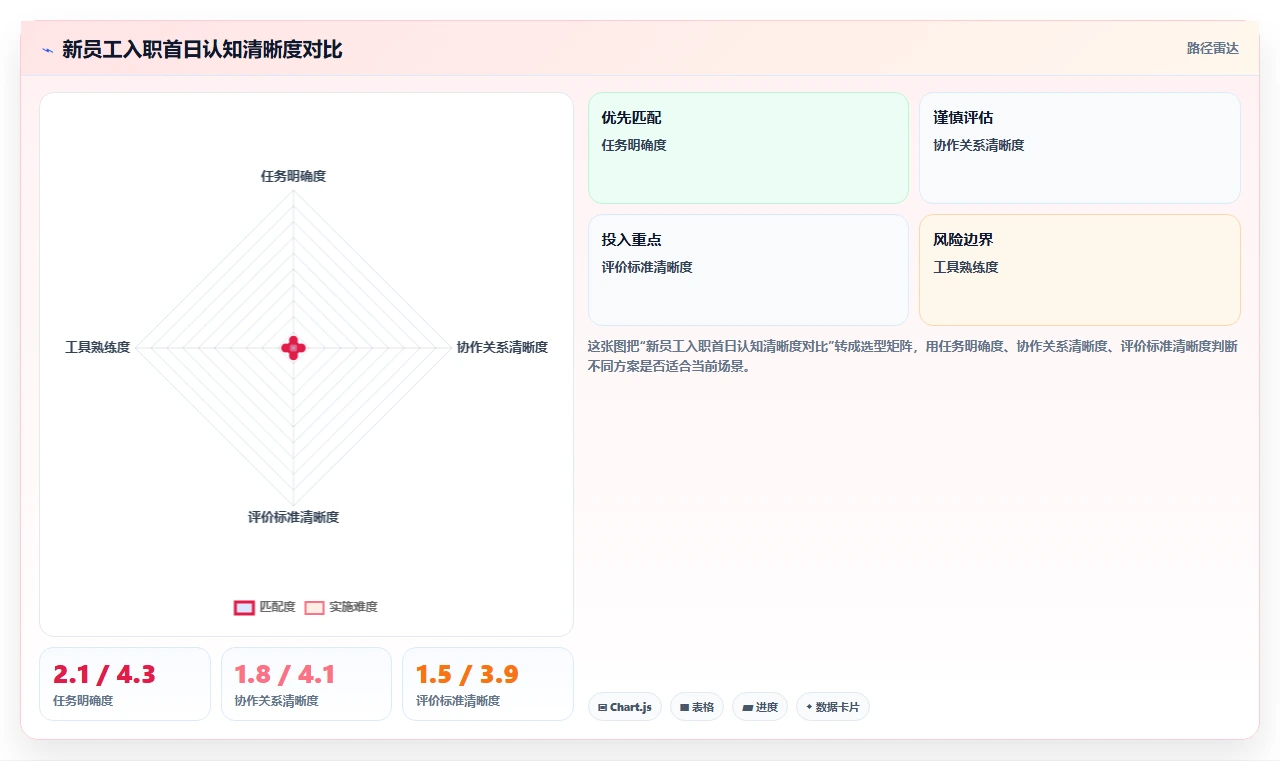Screen dimensions: 1280x761
Task: Click 评价标准清晰度 text in 投入重点 card
Action: (647, 267)
